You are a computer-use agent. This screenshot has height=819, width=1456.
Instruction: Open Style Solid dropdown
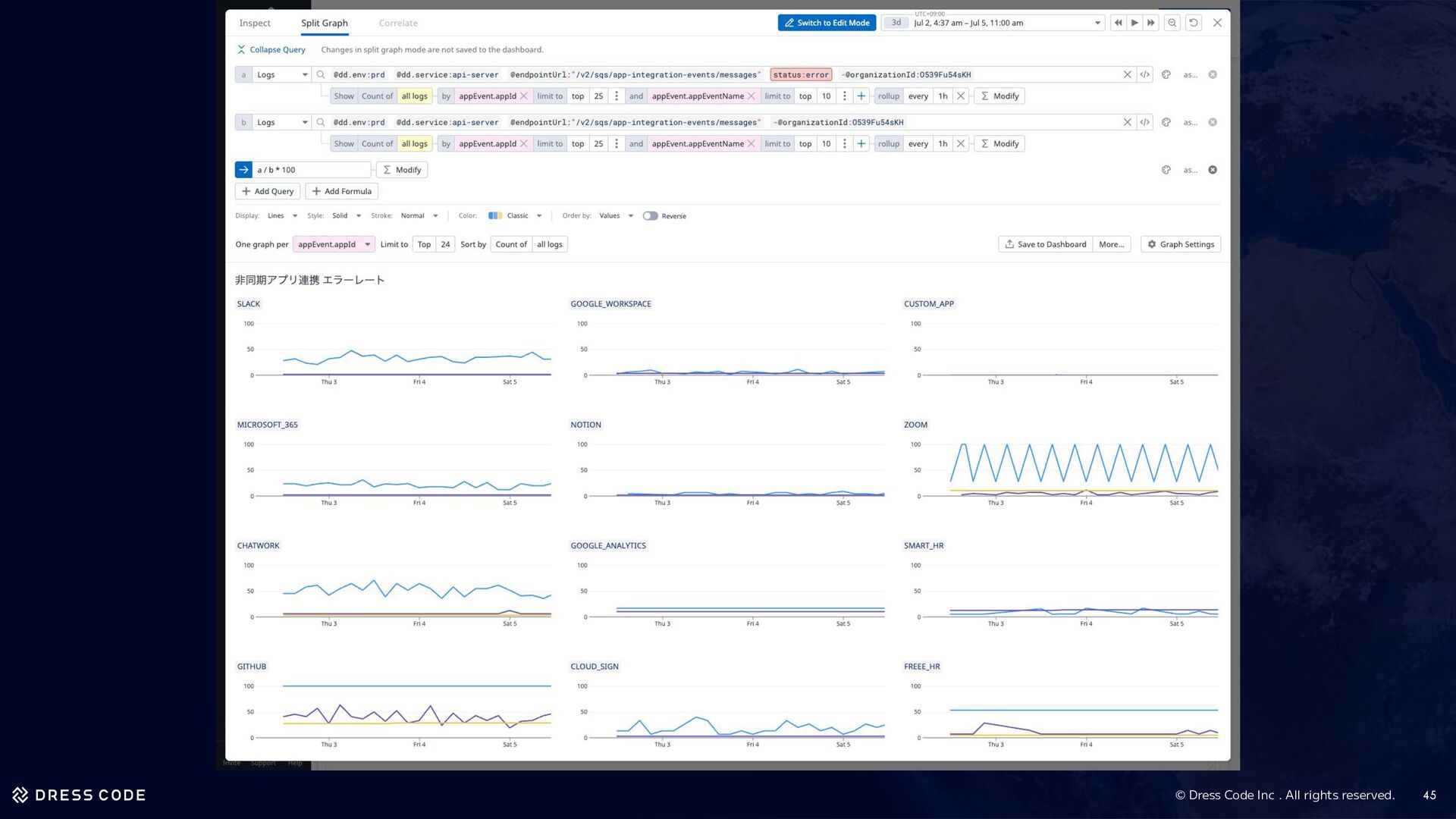click(347, 216)
